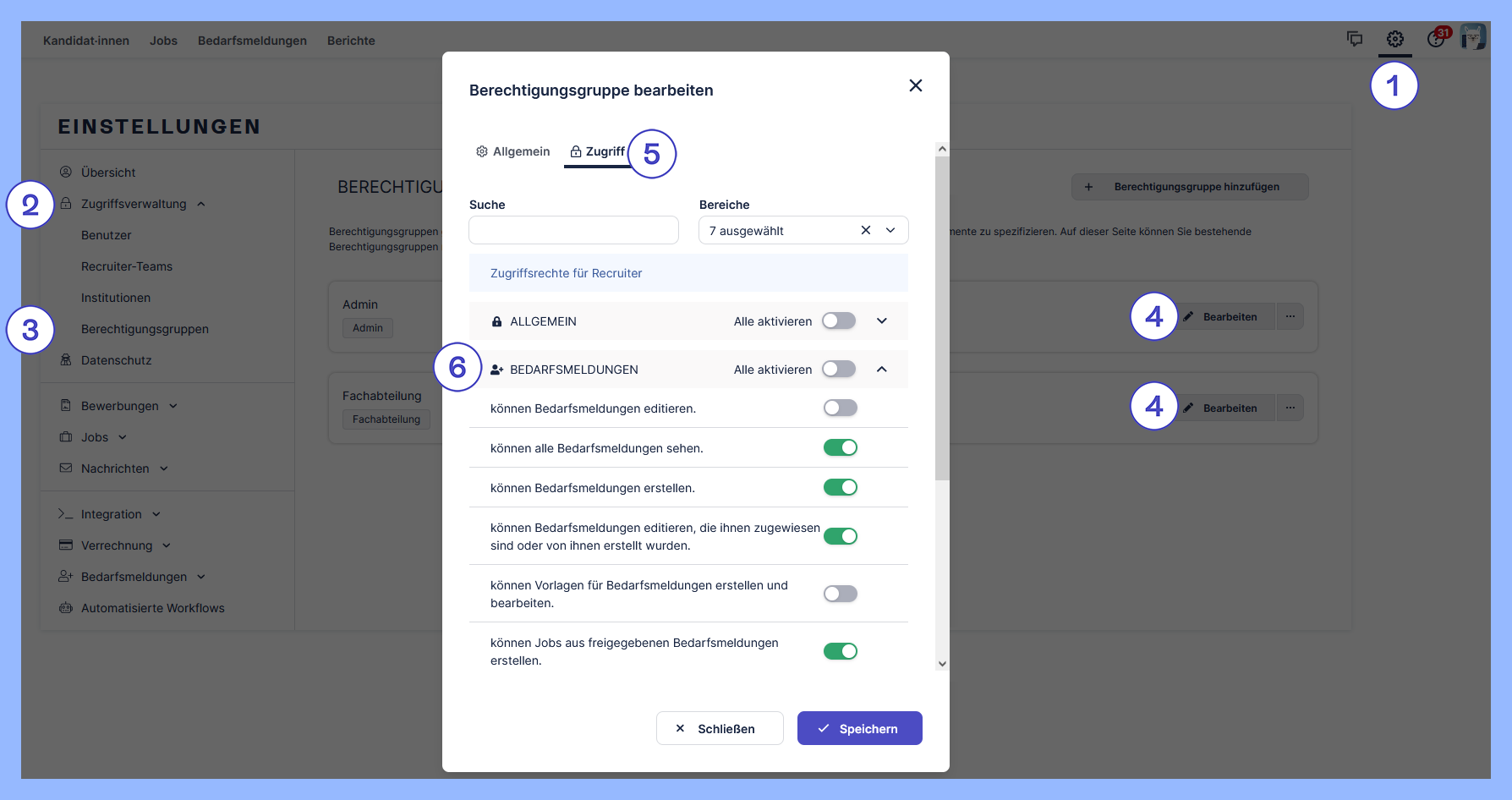Open Datenschutz in the sidebar
1512x800 pixels.
(116, 360)
